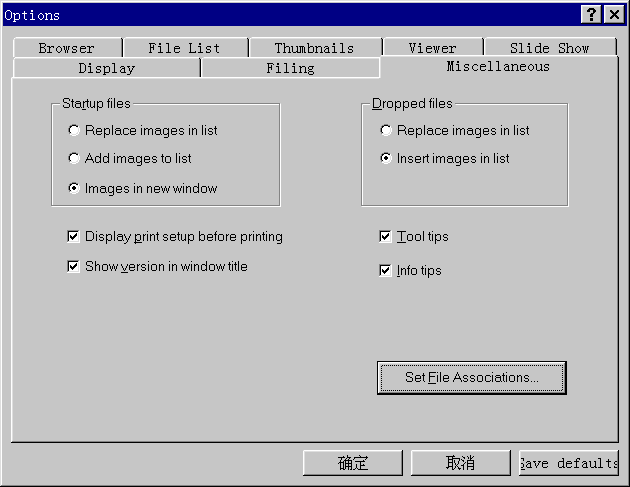Toggle the Info tips checkbox
Screen dimensions: 630x487
(386, 271)
